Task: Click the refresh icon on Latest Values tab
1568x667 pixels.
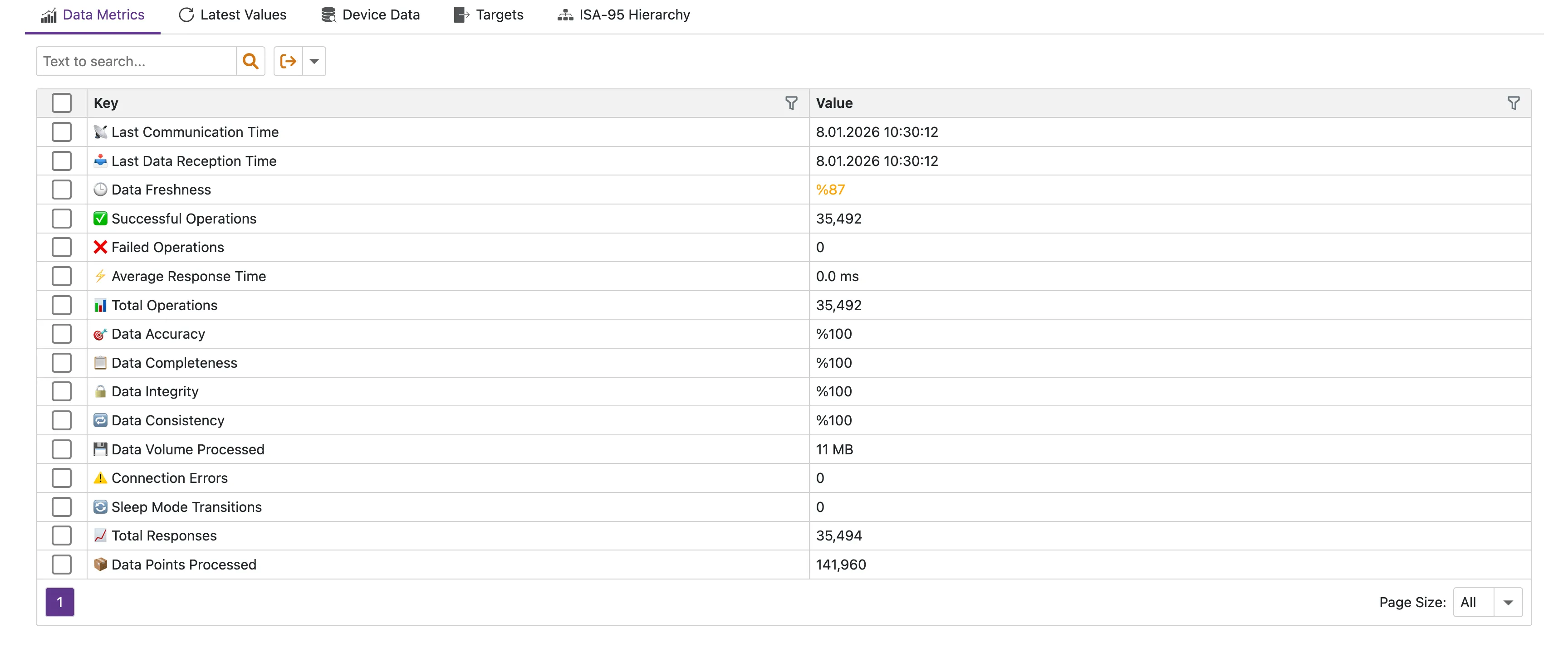Action: [x=186, y=14]
